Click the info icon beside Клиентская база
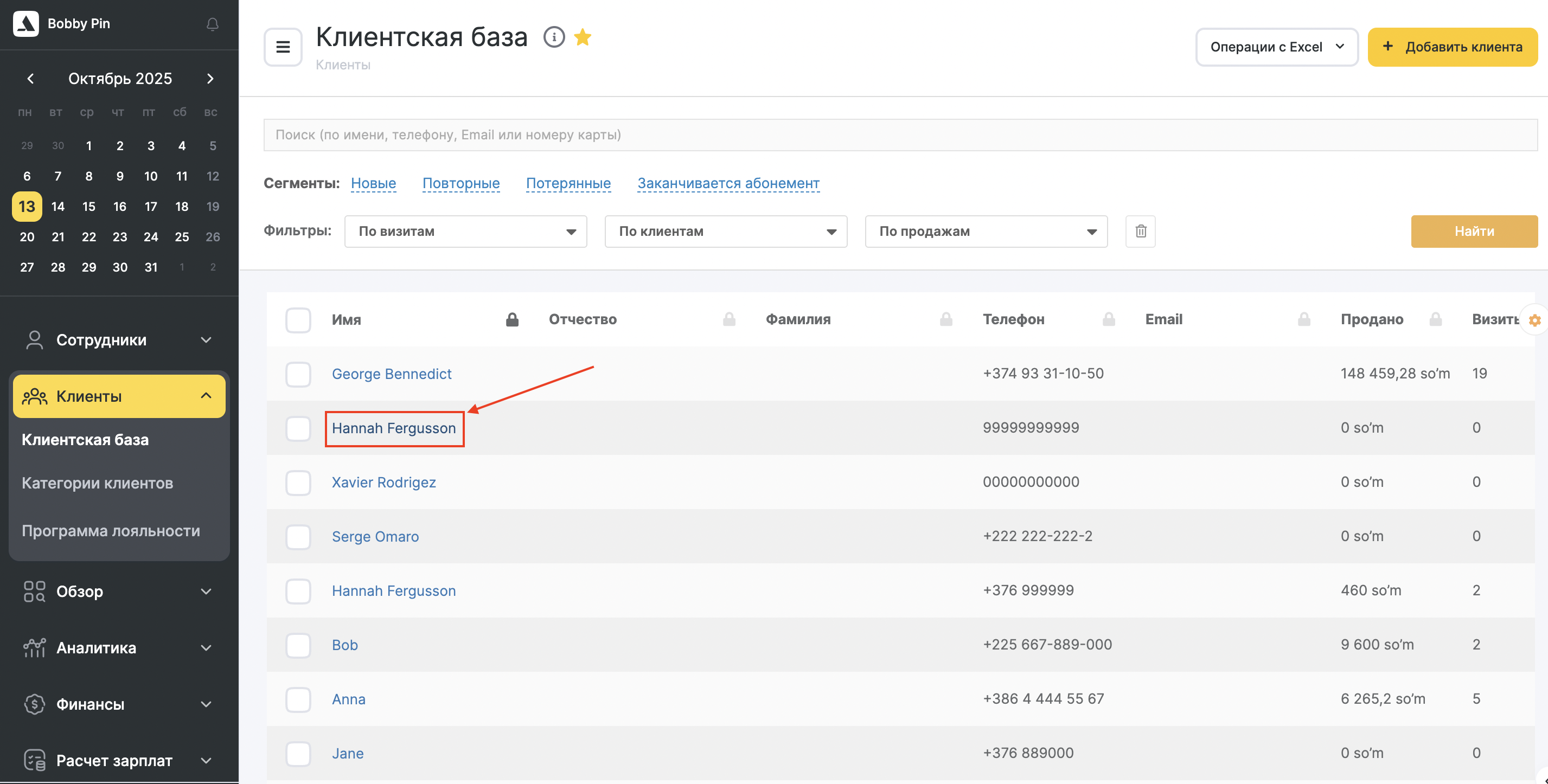 click(553, 37)
